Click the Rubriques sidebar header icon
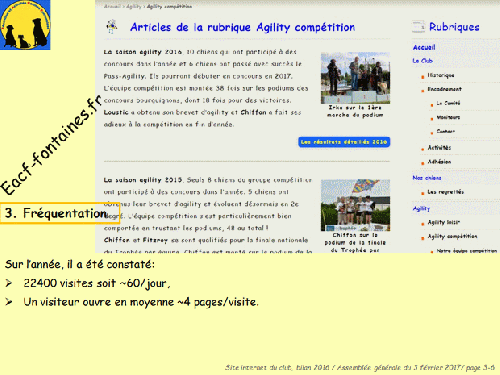The width and height of the screenshot is (500, 375). [x=418, y=27]
